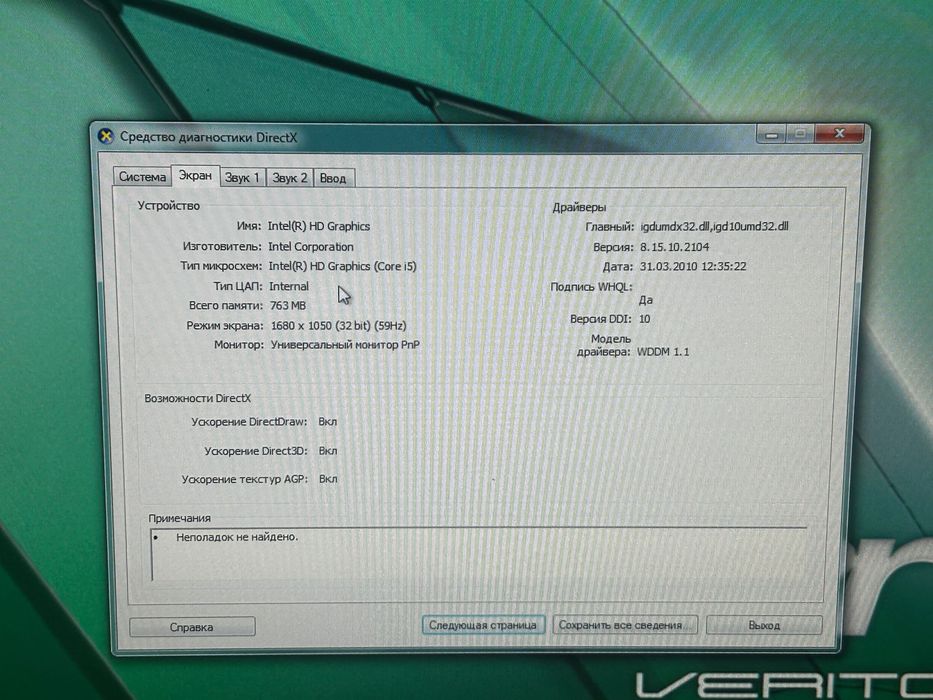This screenshot has width=933, height=700.
Task: Click the Примечания group label
Action: [x=180, y=518]
